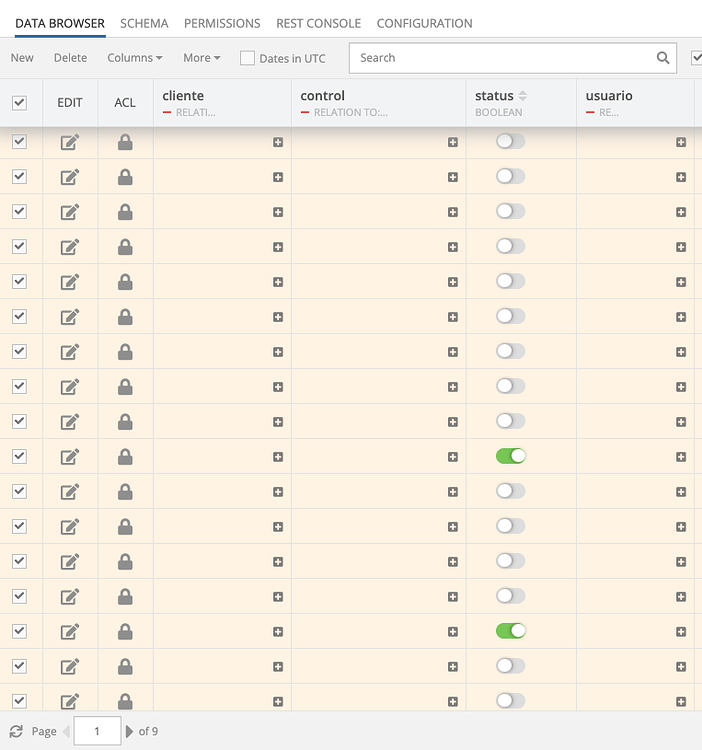Toggle the Dates in UTC checkbox
This screenshot has width=702, height=750.
[247, 58]
